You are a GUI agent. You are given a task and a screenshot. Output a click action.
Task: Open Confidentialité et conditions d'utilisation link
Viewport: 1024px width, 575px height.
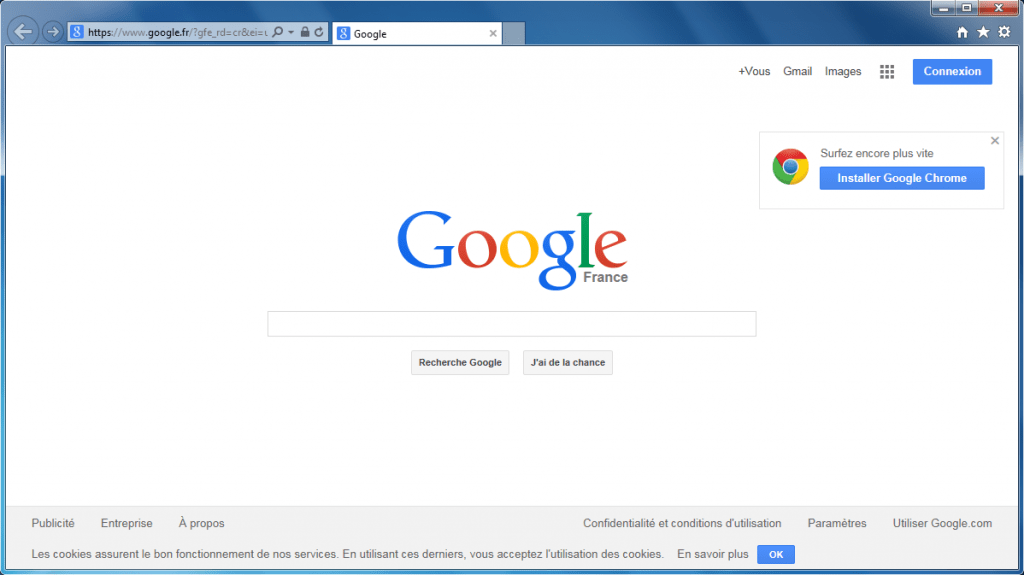(x=682, y=523)
